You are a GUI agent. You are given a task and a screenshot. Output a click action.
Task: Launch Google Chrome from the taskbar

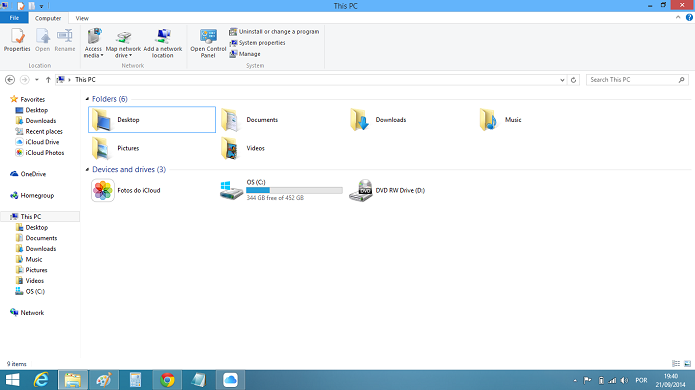167,380
